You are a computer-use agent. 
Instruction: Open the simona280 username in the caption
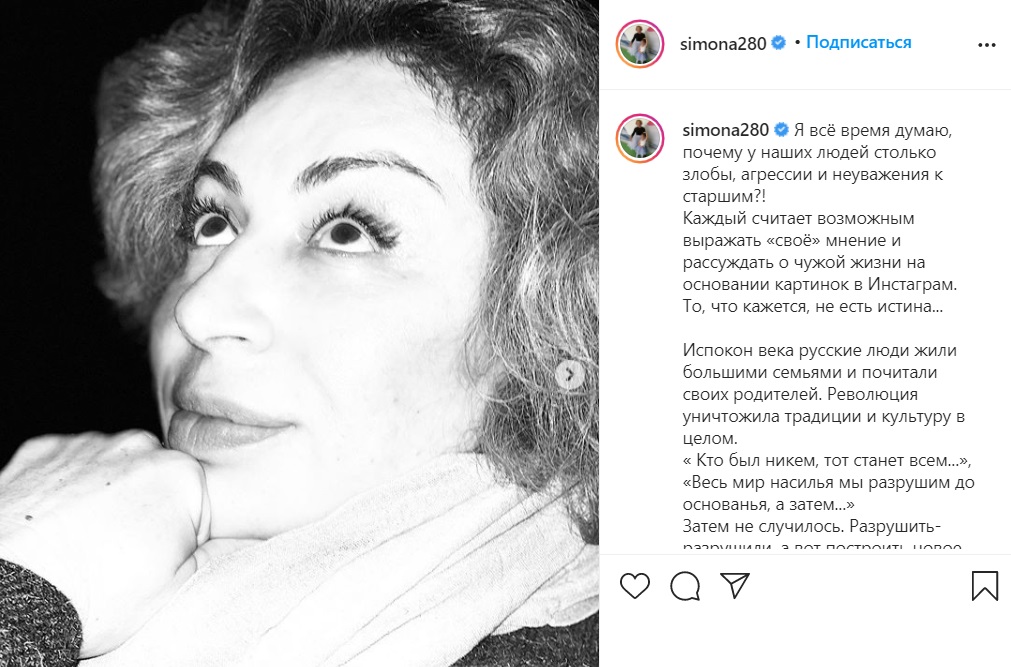tap(725, 130)
